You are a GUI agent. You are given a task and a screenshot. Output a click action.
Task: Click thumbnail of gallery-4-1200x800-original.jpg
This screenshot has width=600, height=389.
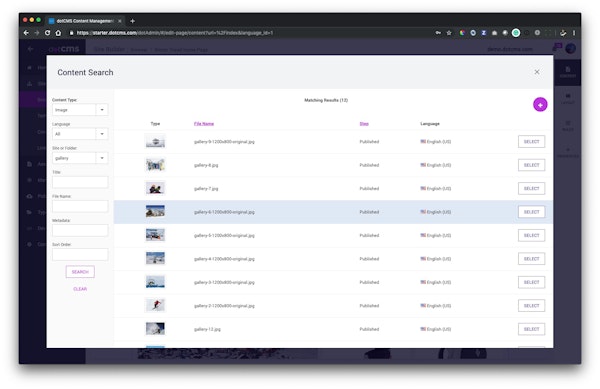(155, 259)
